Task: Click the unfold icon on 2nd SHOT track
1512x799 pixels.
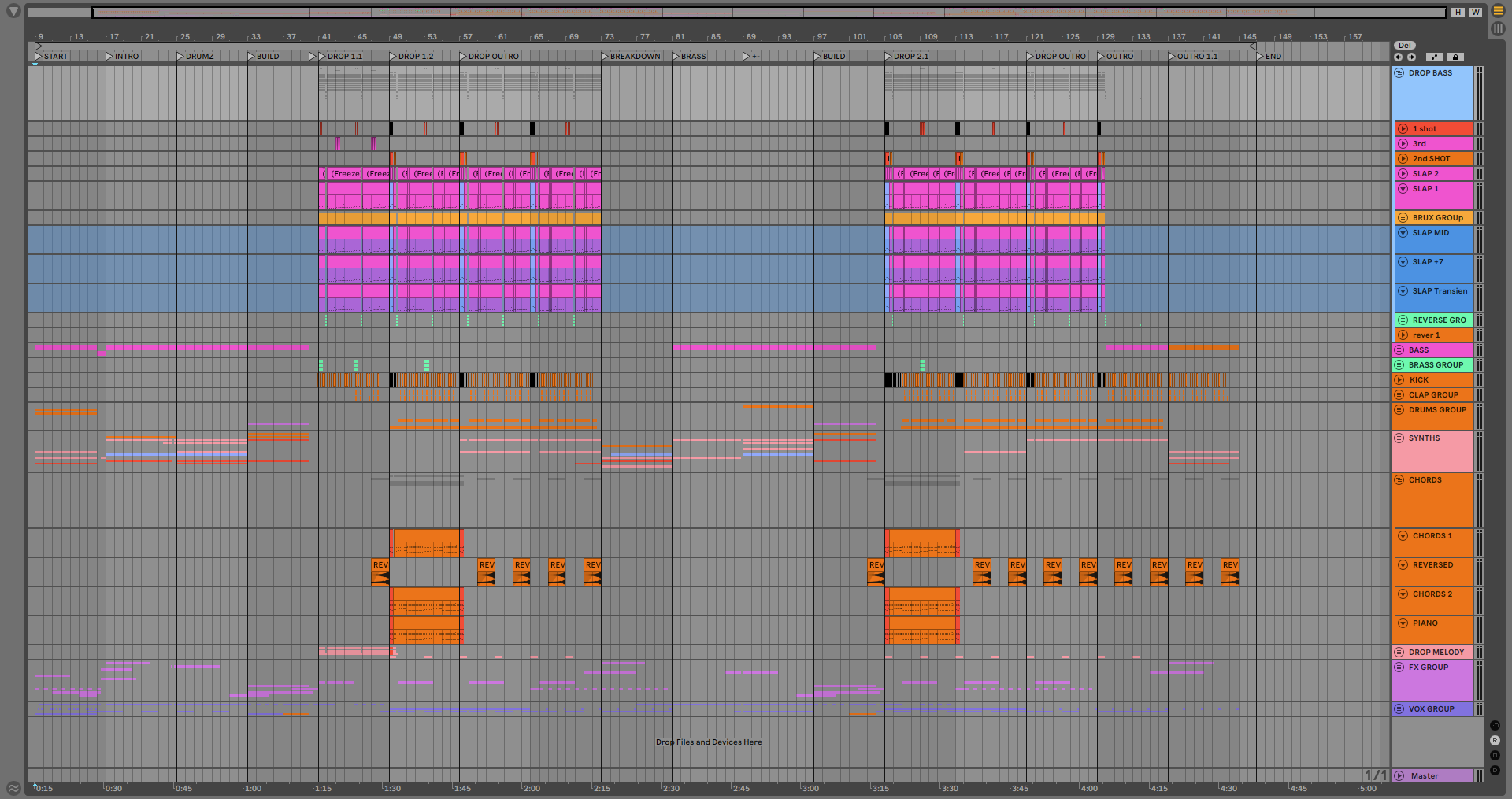Action: (1403, 158)
